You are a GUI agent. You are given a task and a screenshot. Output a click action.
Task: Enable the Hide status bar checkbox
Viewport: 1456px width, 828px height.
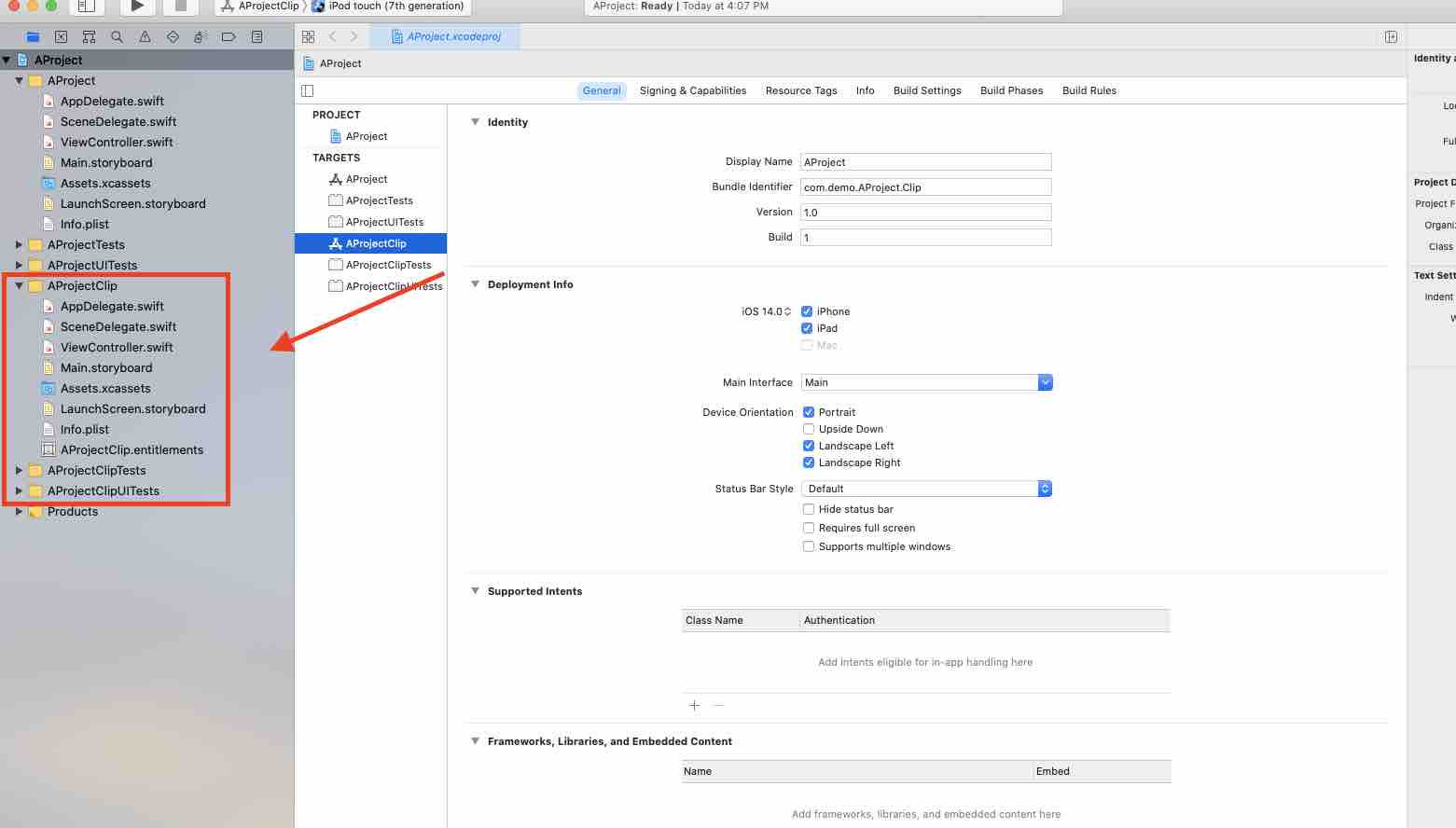(x=809, y=509)
